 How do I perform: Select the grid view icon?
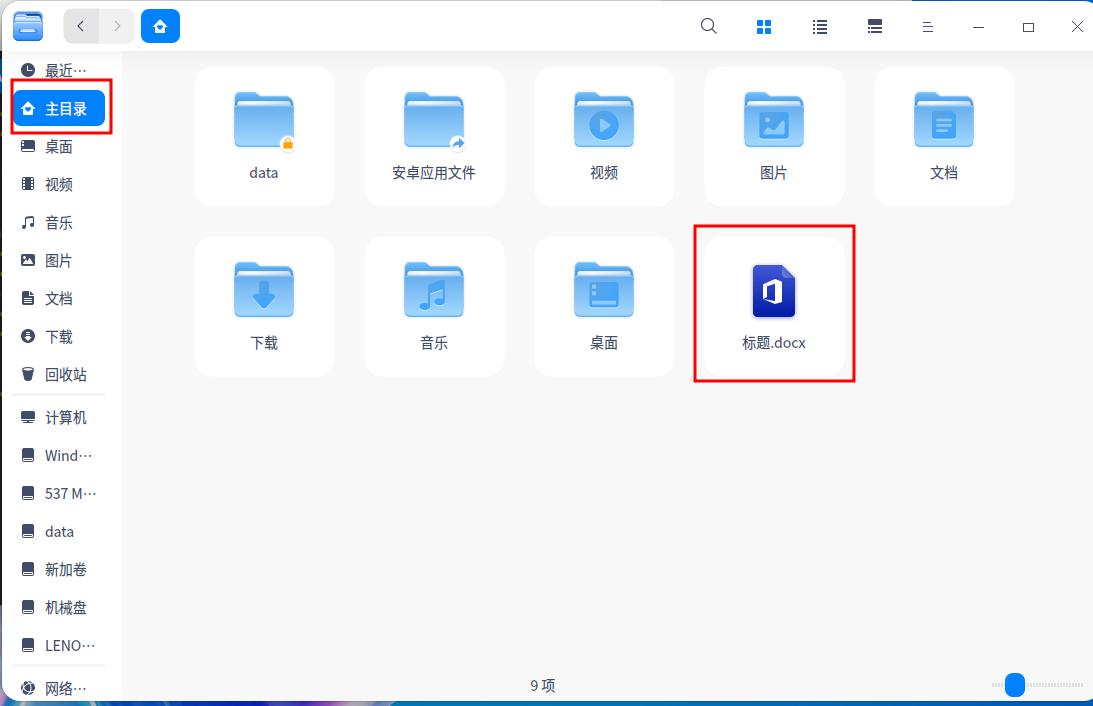(x=764, y=26)
